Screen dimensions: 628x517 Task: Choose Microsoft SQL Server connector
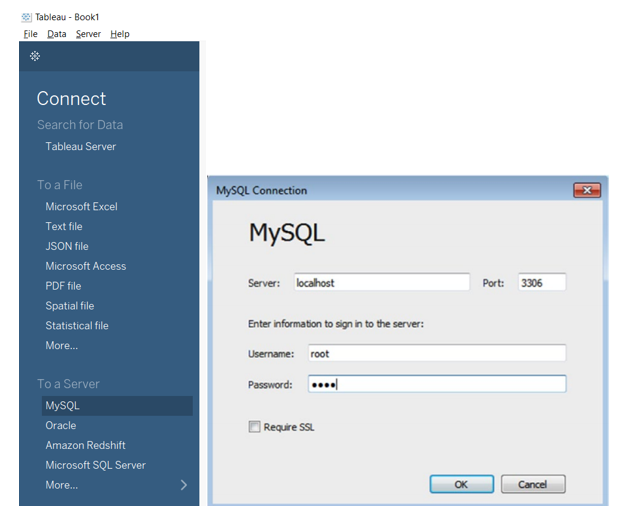point(95,465)
